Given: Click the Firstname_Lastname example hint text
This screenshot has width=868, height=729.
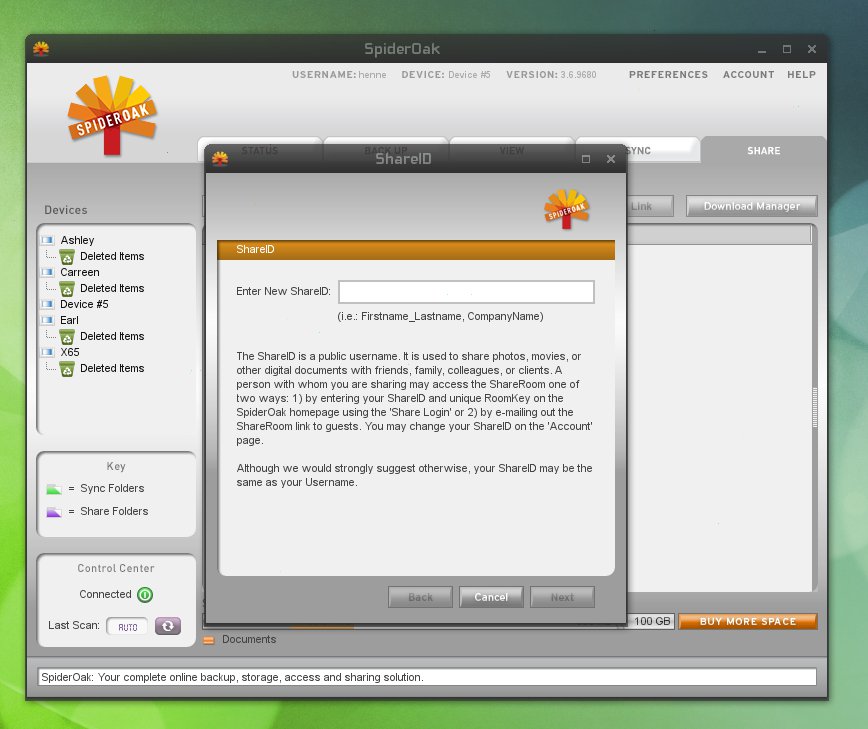Looking at the screenshot, I should pyautogui.click(x=440, y=317).
